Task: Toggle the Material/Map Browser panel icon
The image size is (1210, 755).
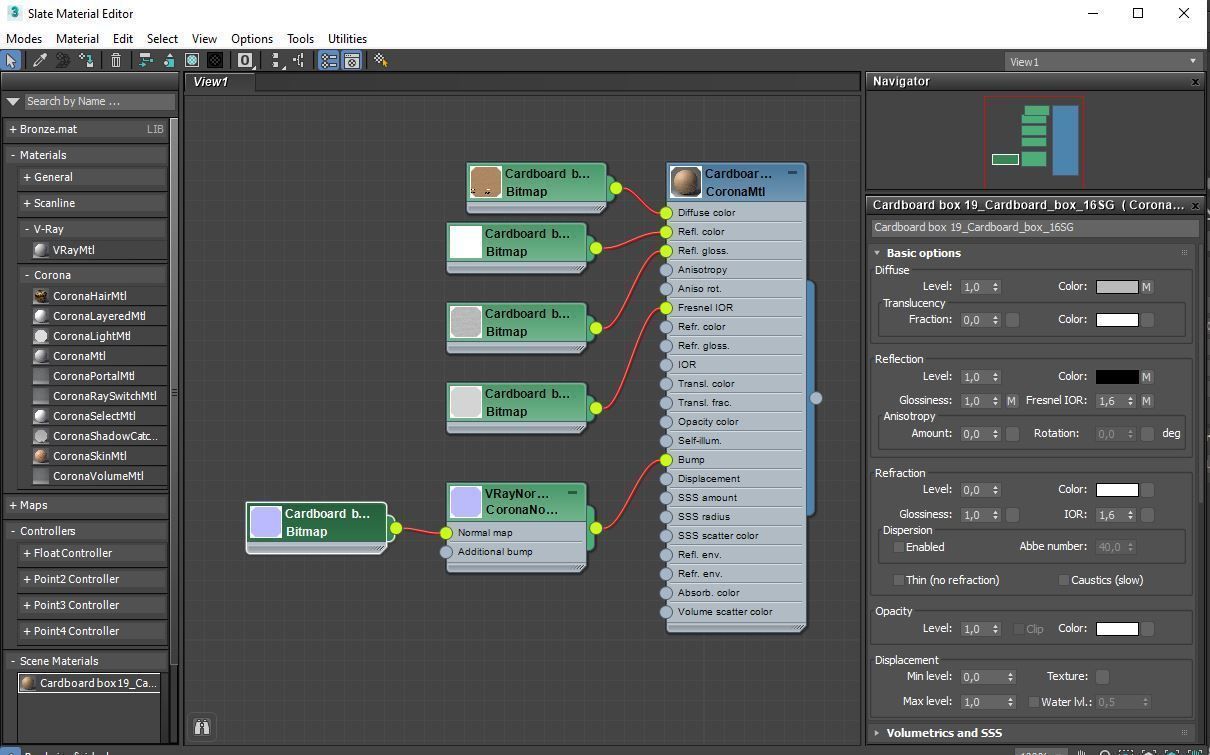Action: (x=328, y=61)
